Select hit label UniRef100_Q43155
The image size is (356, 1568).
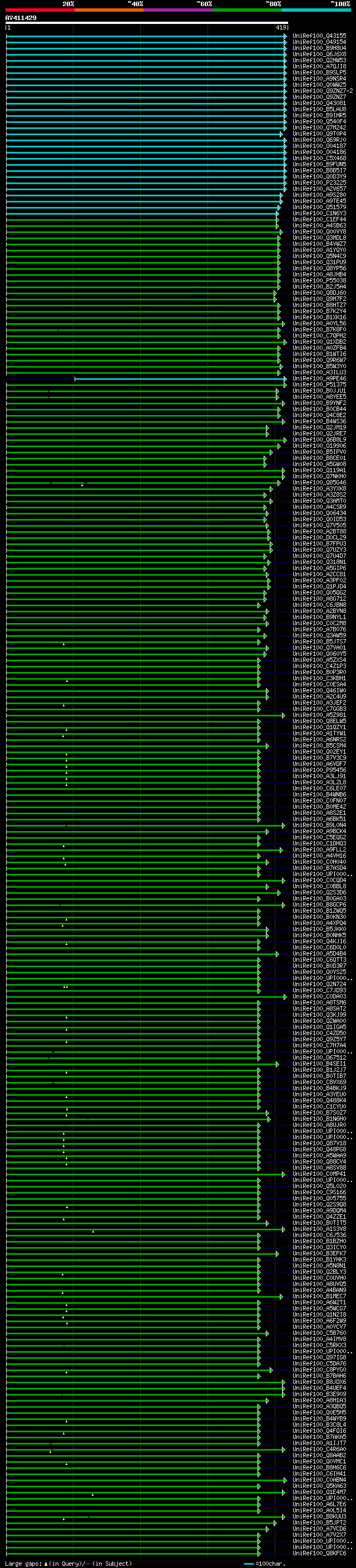(319, 36)
